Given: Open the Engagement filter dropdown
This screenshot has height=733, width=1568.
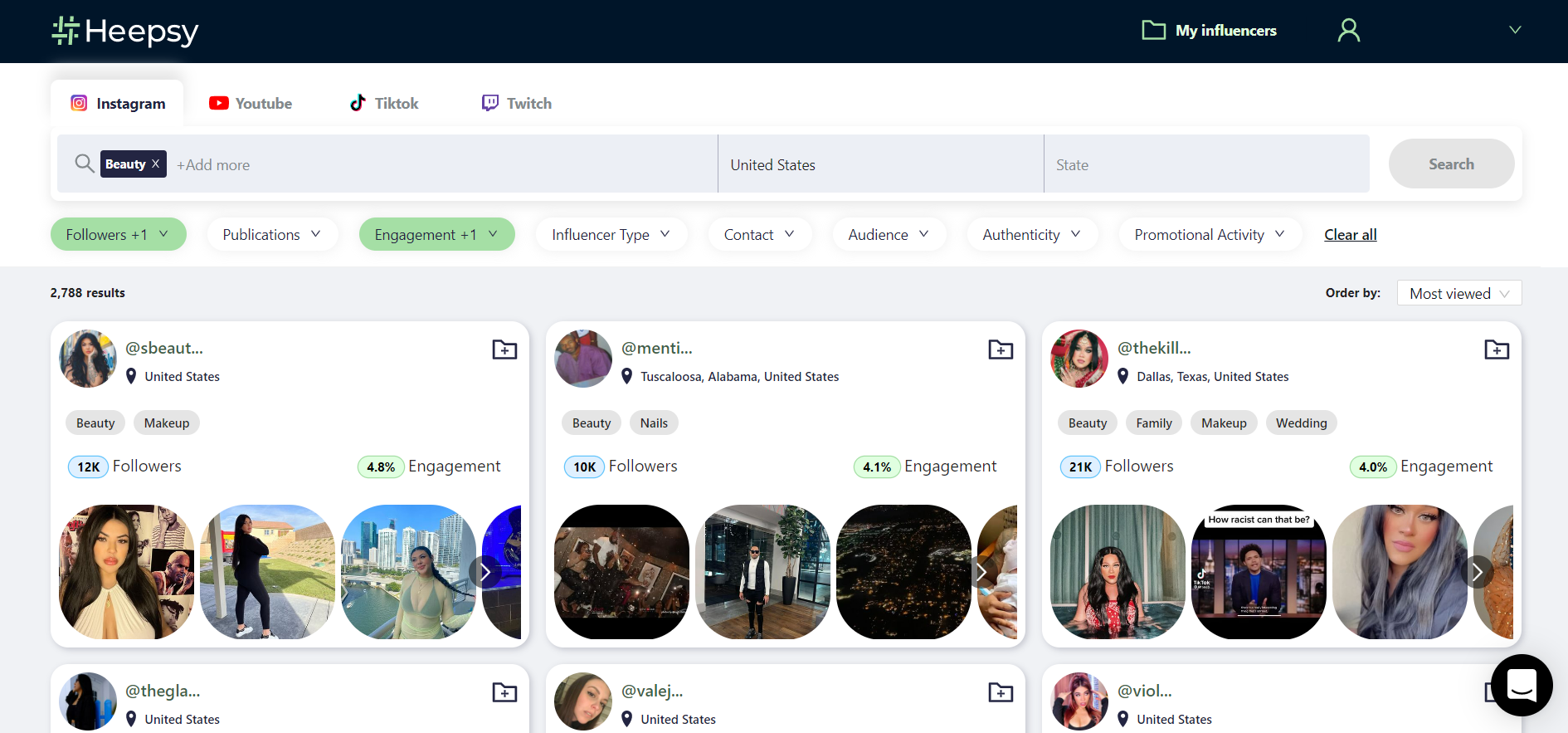Looking at the screenshot, I should click(436, 235).
